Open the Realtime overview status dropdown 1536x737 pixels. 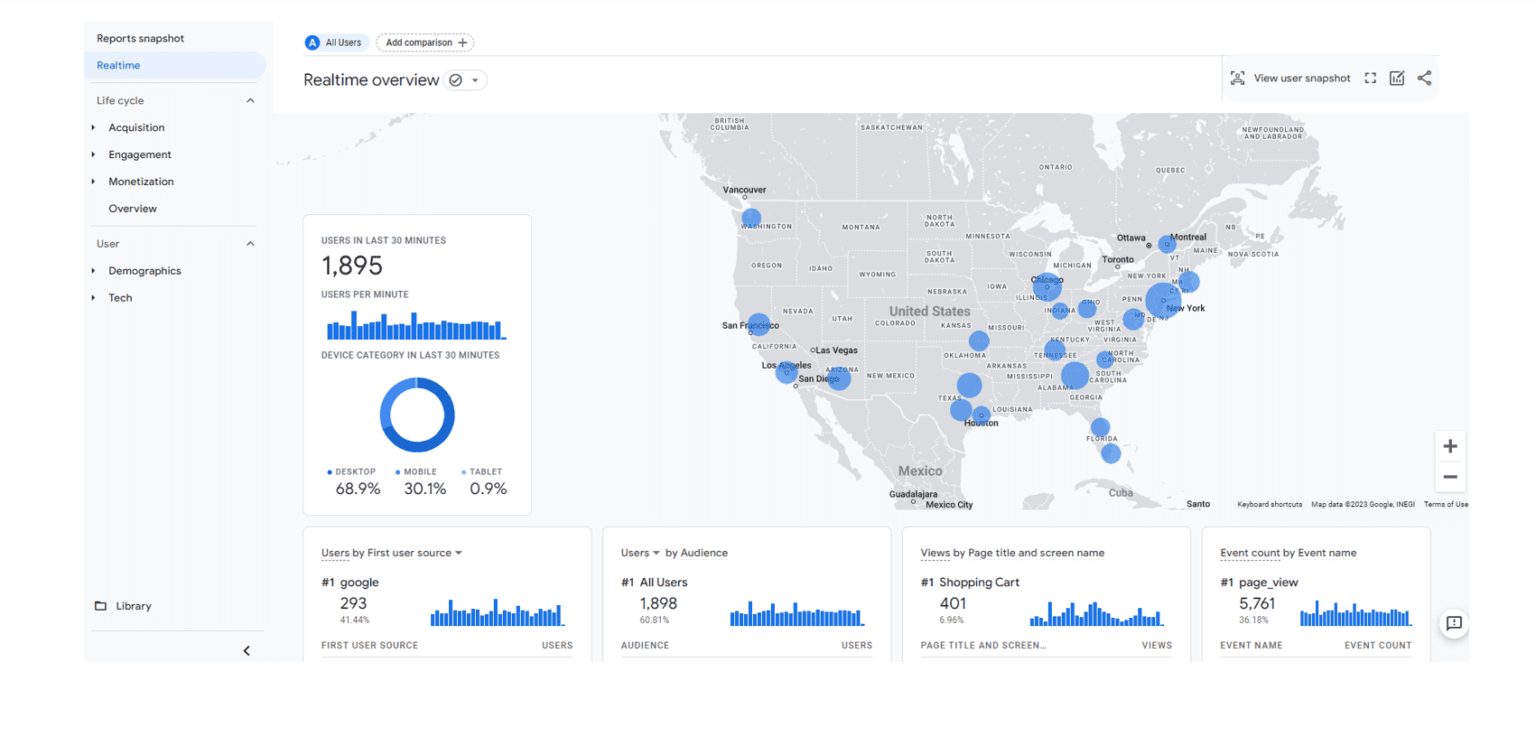coord(465,80)
